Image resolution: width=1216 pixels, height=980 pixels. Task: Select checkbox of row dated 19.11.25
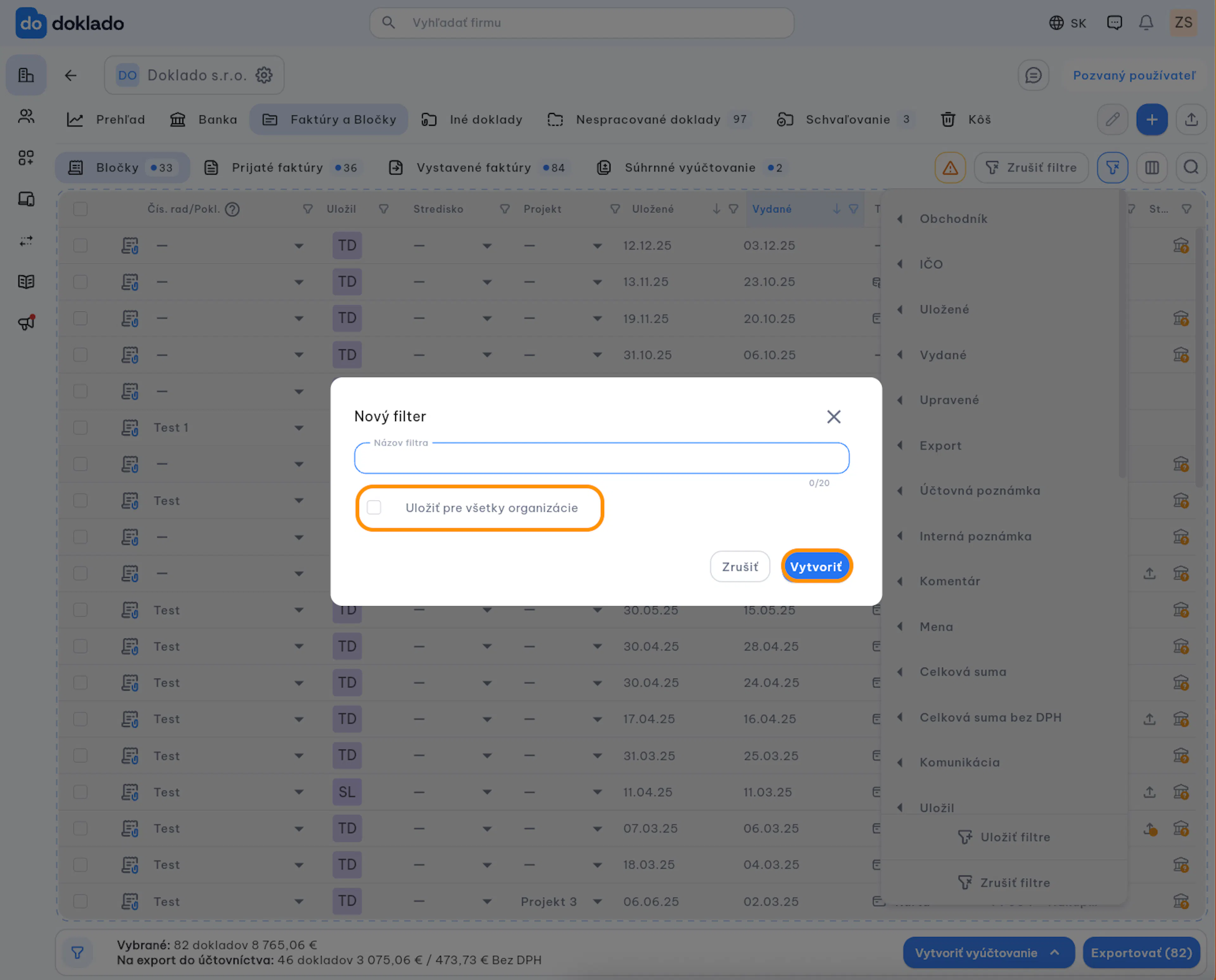tap(80, 318)
